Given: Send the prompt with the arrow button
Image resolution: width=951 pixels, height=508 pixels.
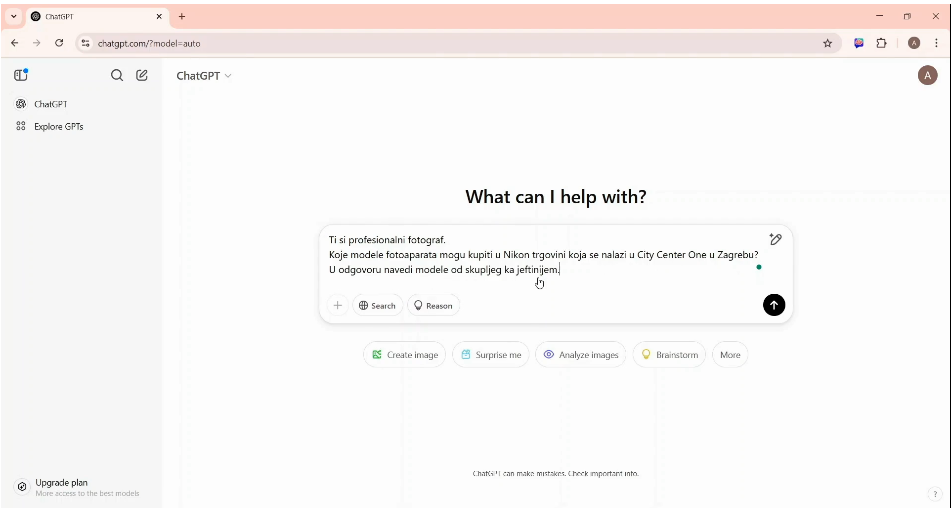Looking at the screenshot, I should [x=774, y=305].
